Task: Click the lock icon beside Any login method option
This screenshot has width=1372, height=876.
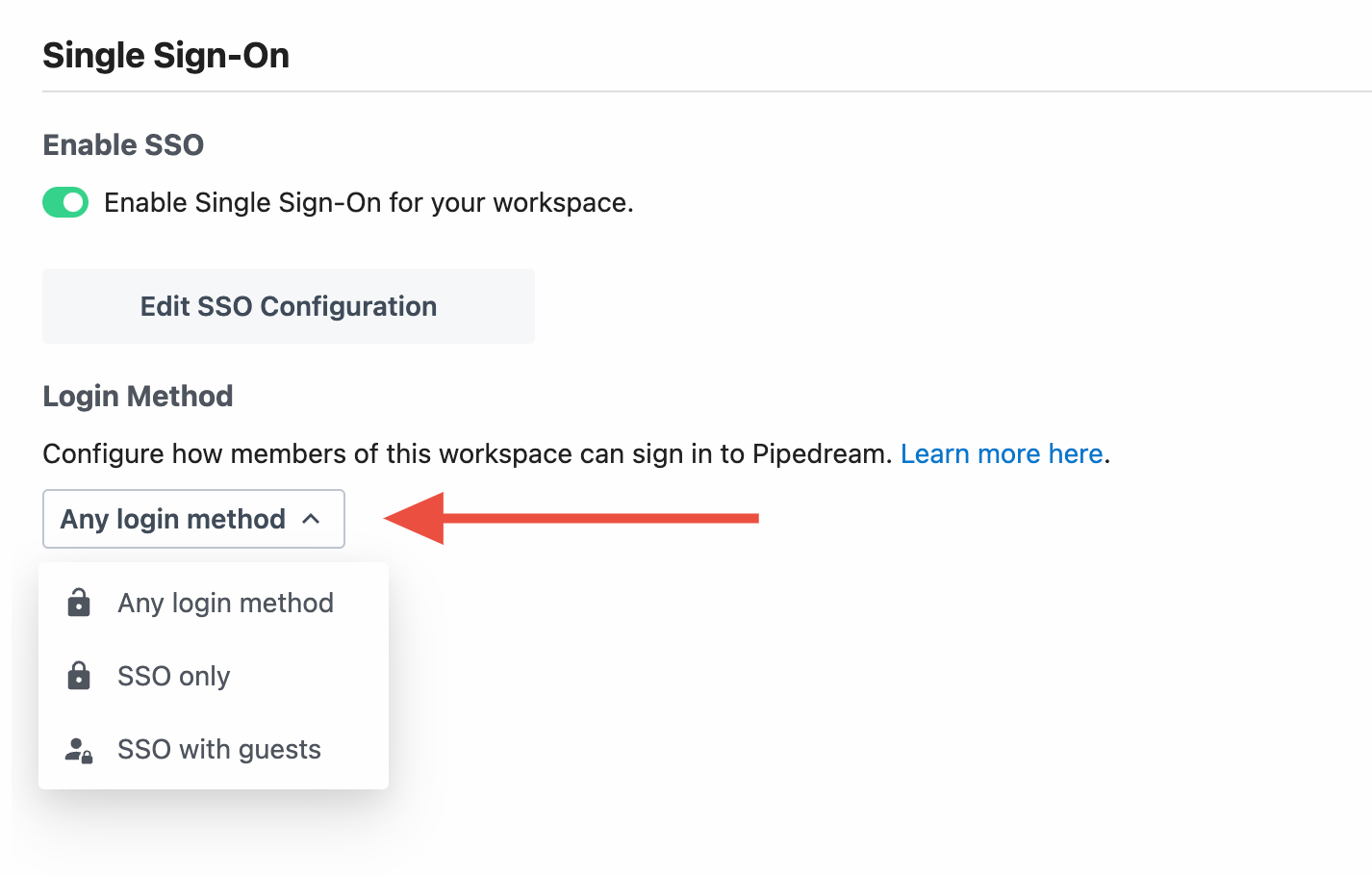Action: point(79,603)
